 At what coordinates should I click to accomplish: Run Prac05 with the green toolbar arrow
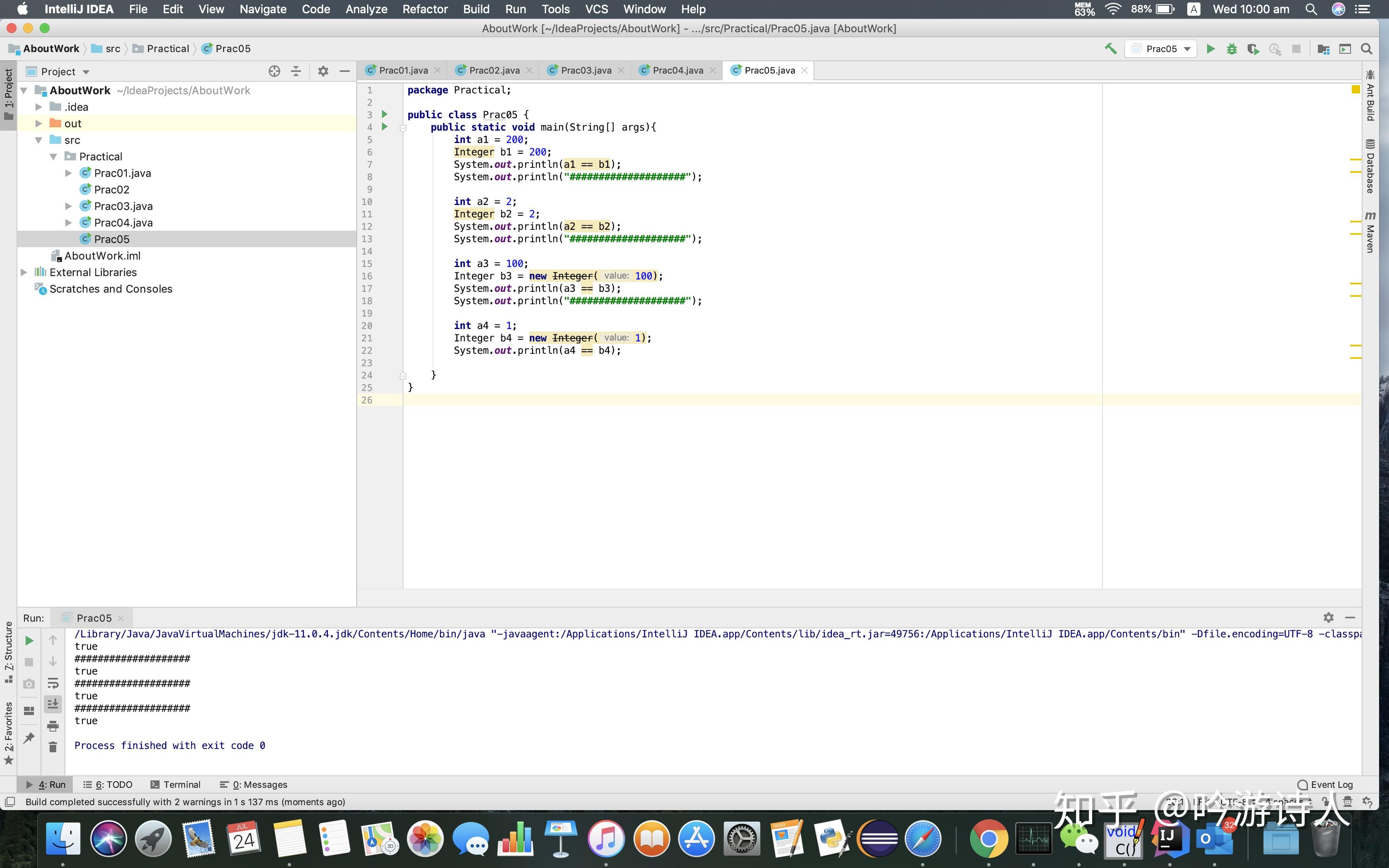(1210, 49)
